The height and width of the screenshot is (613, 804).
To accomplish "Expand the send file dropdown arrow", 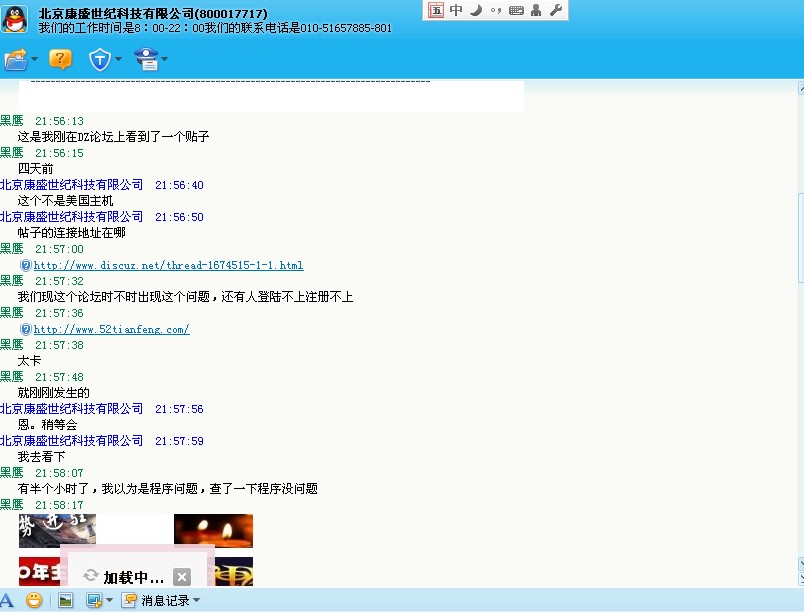I will pyautogui.click(x=34, y=59).
